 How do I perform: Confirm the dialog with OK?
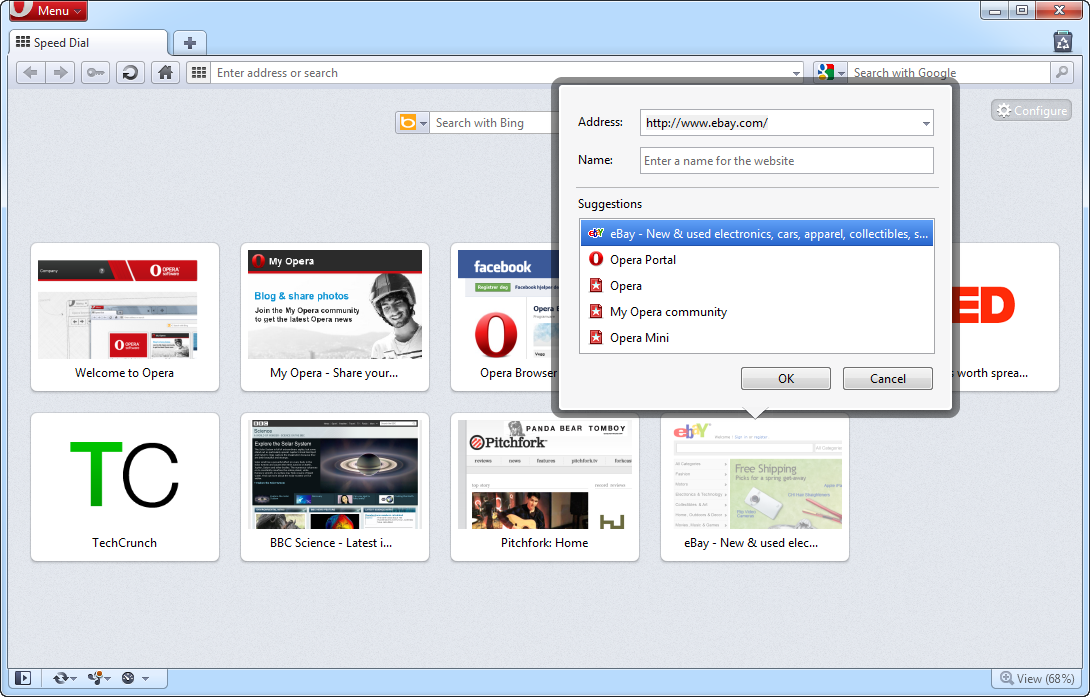click(786, 379)
